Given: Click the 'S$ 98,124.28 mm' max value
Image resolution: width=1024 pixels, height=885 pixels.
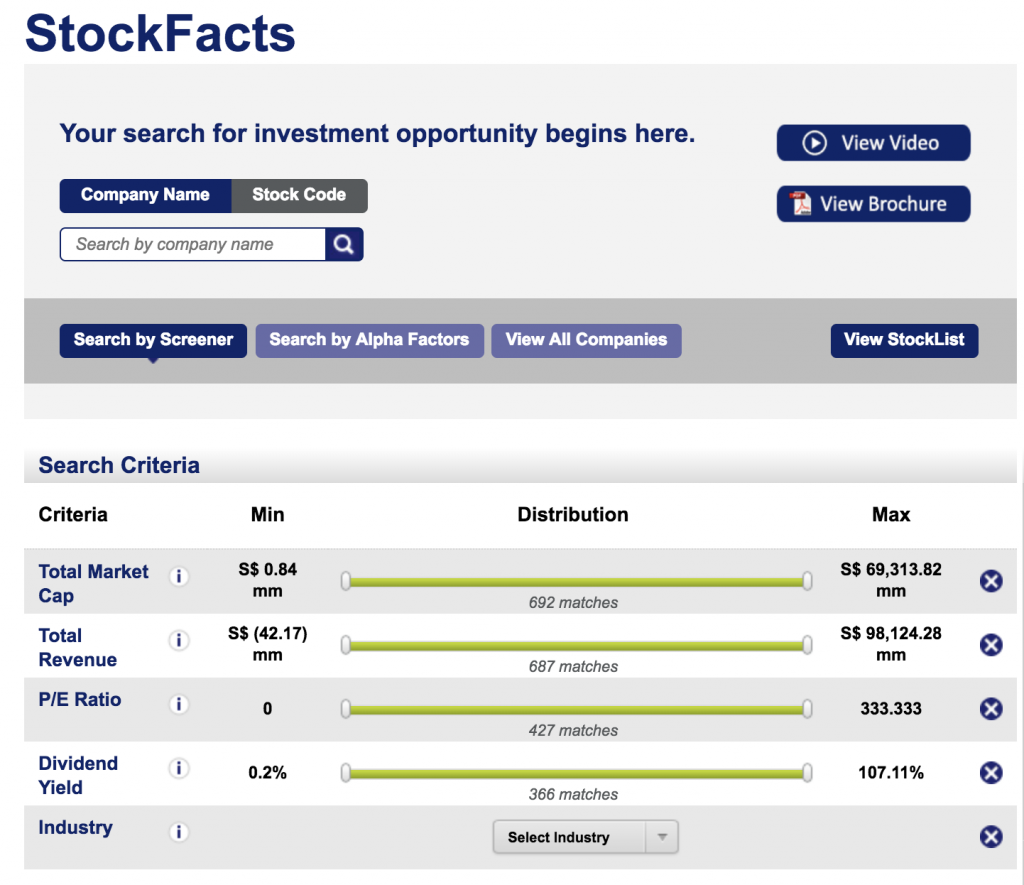Looking at the screenshot, I should 891,644.
